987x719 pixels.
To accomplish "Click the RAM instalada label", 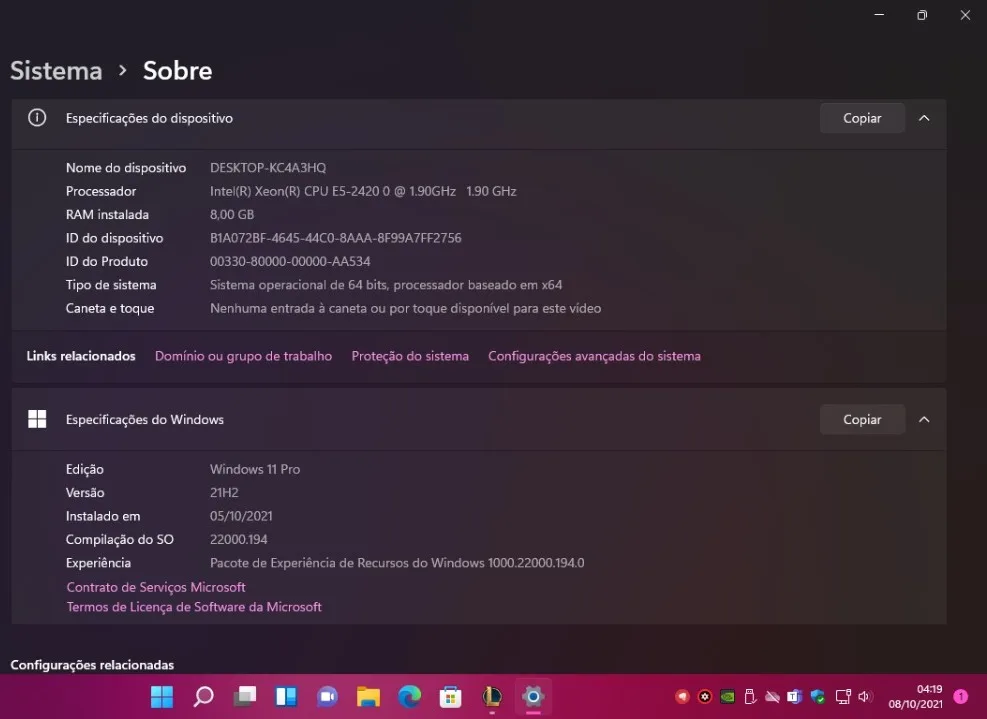I will (x=107, y=215).
